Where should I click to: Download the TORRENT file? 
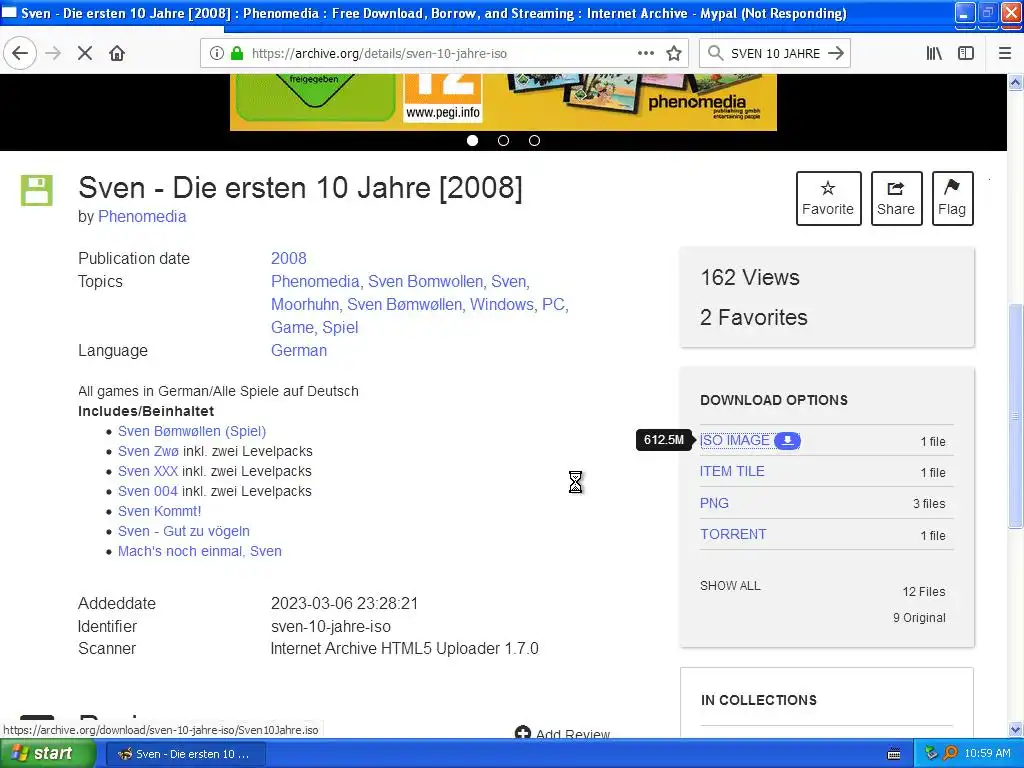tap(733, 534)
